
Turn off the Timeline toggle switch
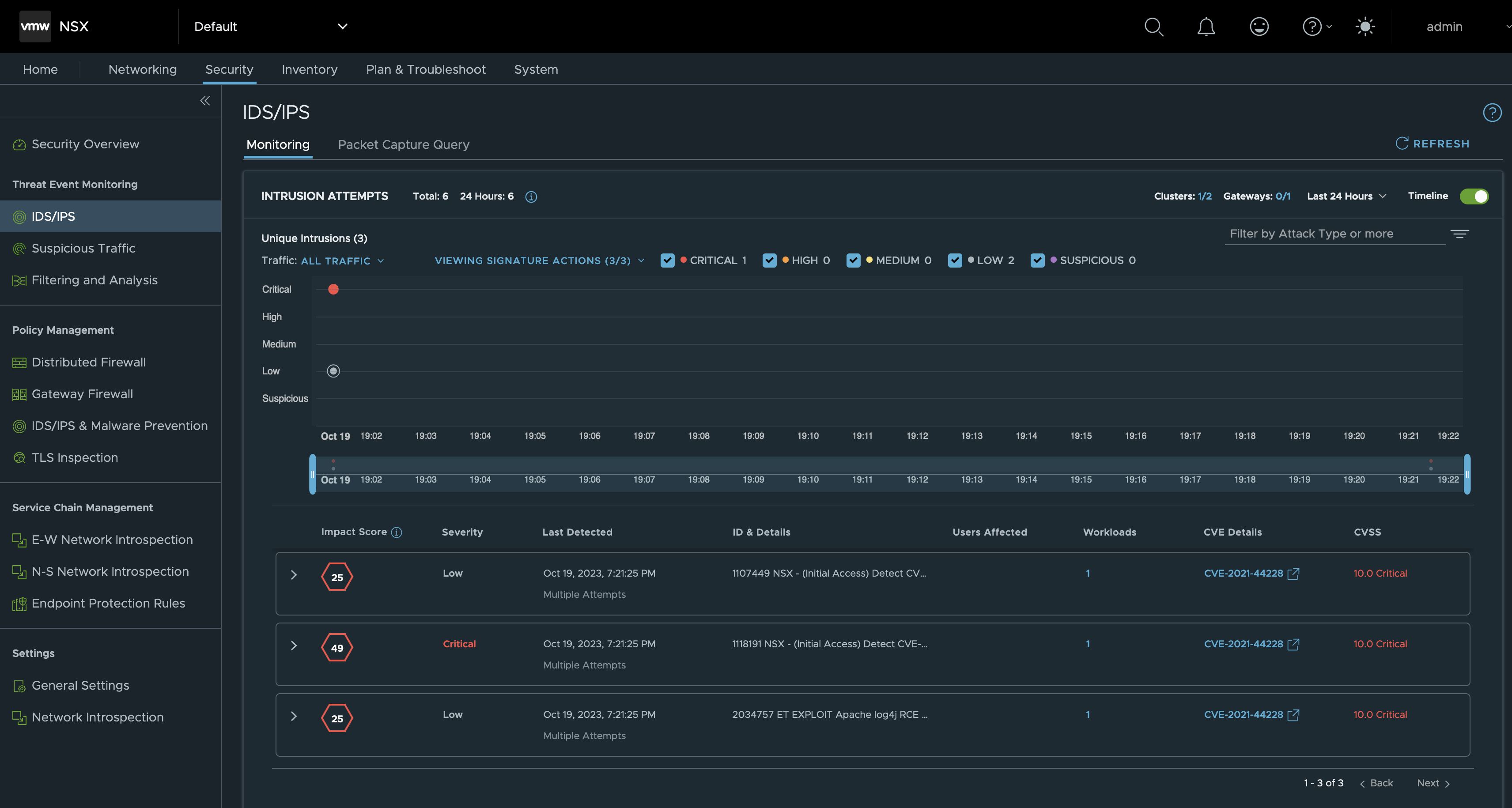click(x=1474, y=196)
